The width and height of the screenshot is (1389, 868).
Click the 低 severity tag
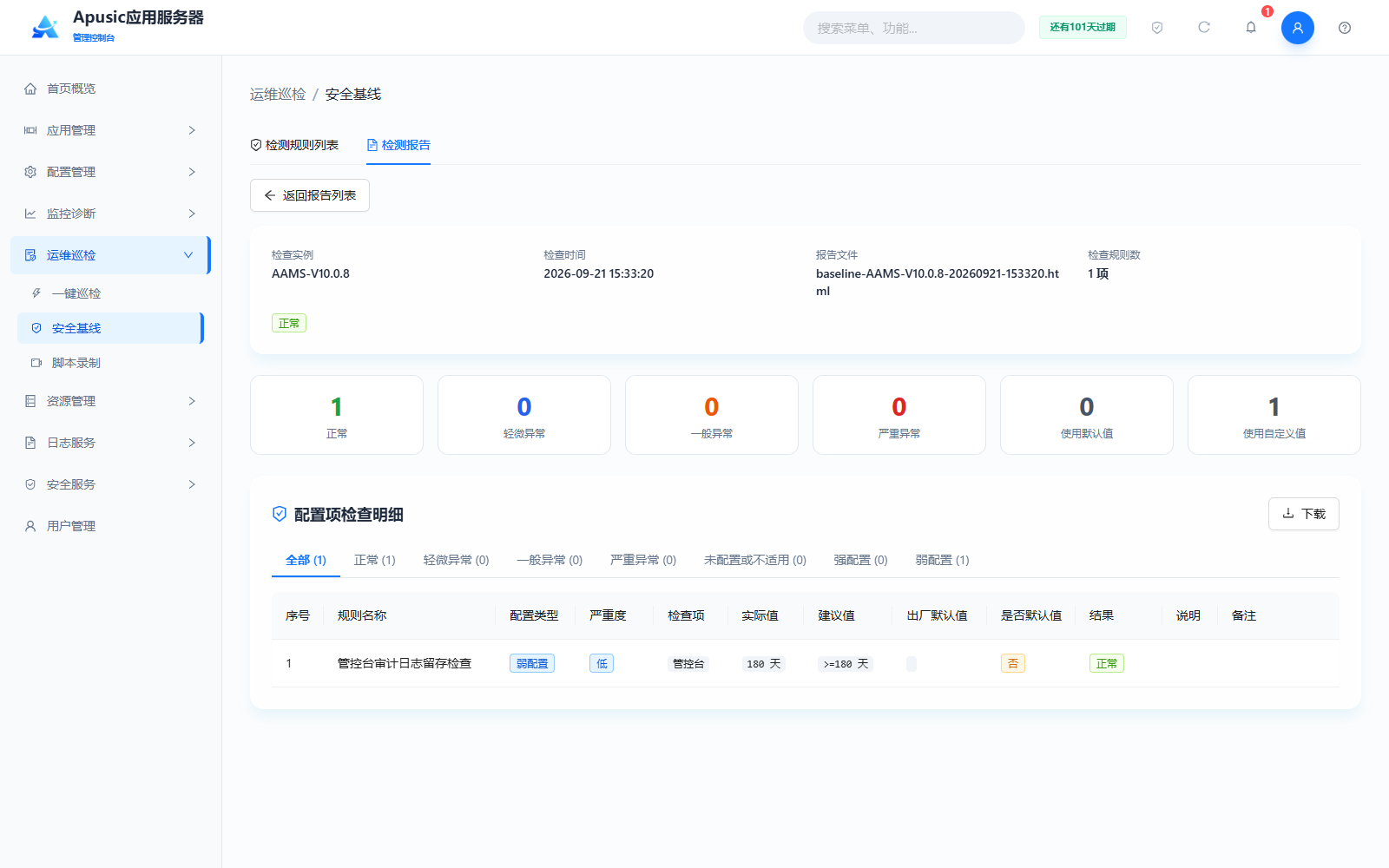pyautogui.click(x=602, y=663)
